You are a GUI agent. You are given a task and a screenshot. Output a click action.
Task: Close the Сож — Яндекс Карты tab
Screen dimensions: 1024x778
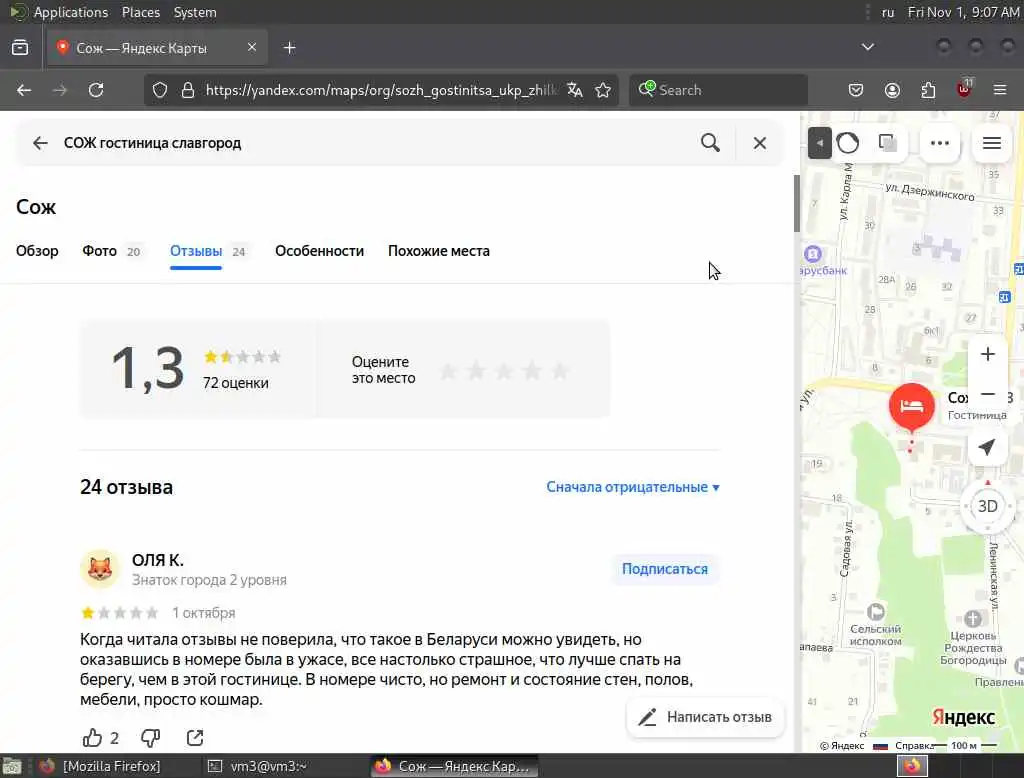point(251,47)
